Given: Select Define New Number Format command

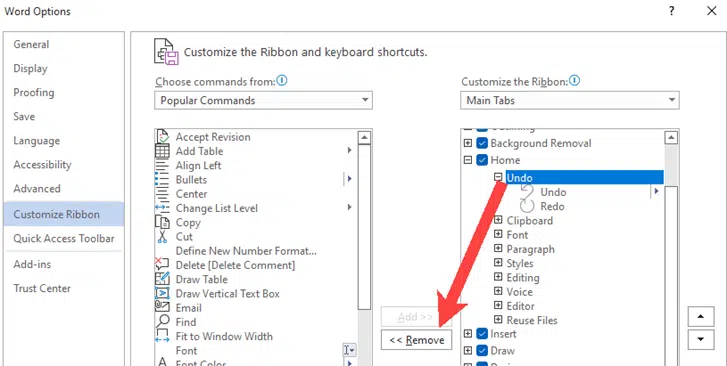Looking at the screenshot, I should coord(246,251).
